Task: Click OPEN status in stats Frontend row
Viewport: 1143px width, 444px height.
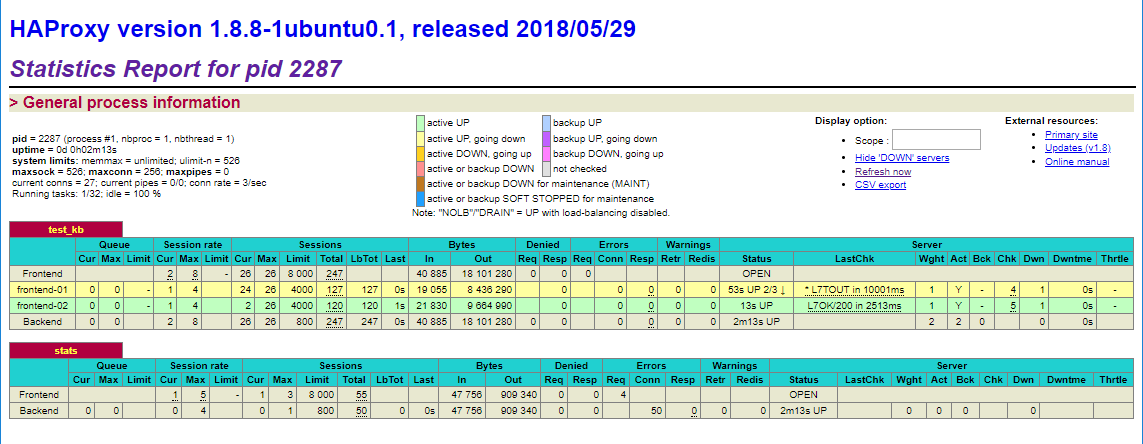Action: click(x=803, y=394)
